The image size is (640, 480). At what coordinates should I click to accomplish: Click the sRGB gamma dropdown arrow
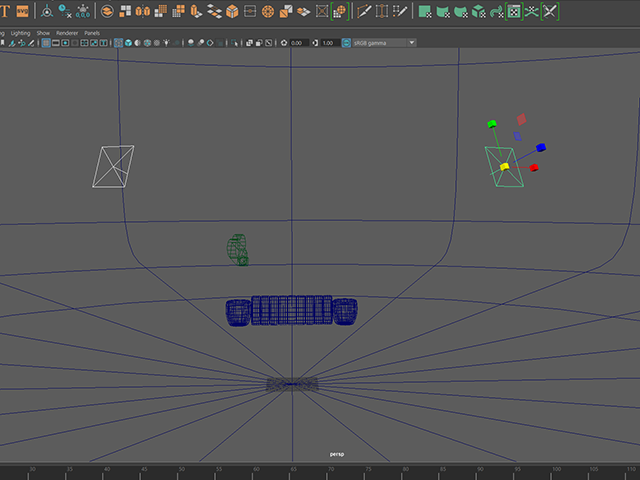coord(412,43)
